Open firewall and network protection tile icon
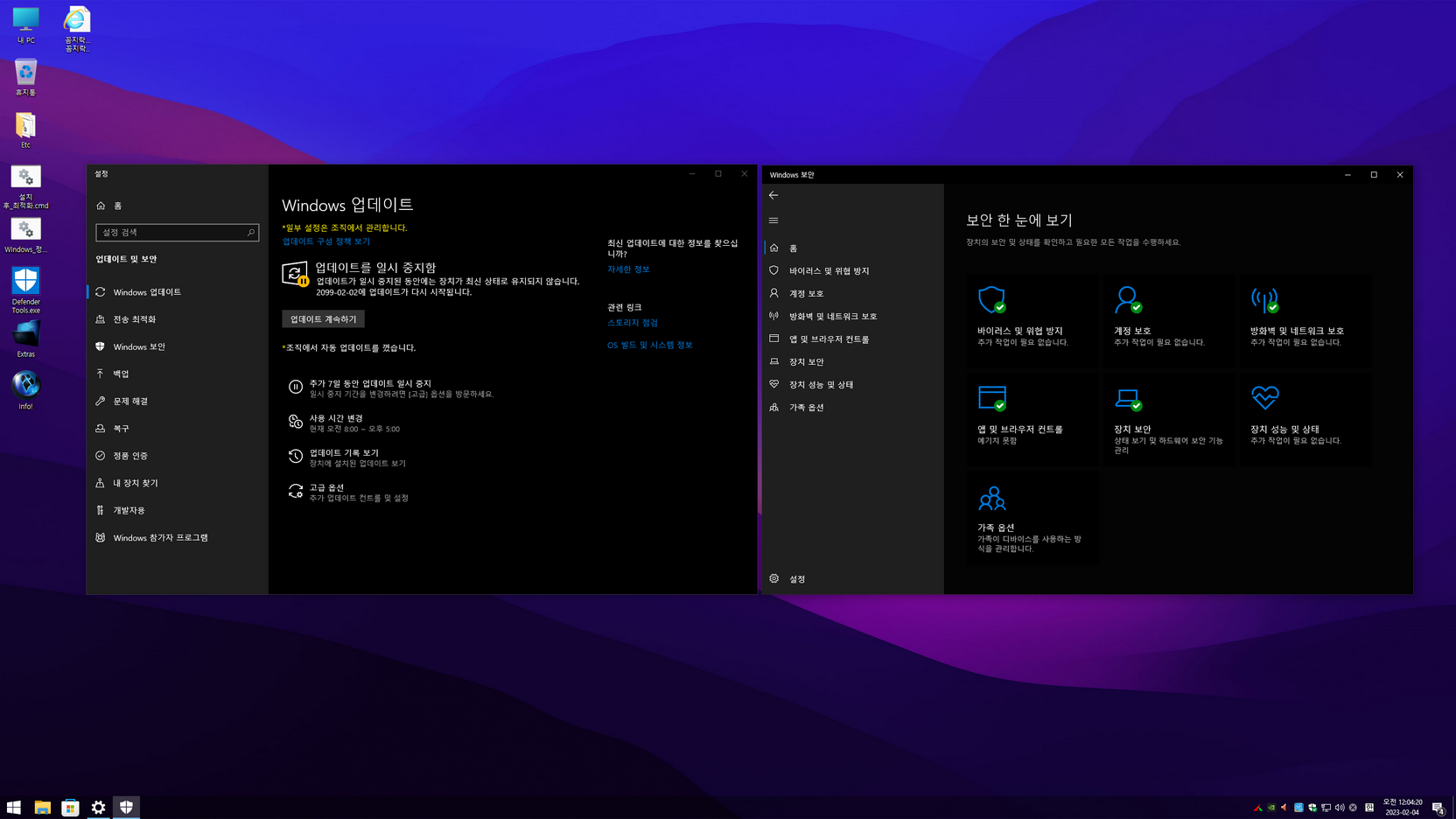Screen dimensions: 1456x819 click(x=1264, y=300)
